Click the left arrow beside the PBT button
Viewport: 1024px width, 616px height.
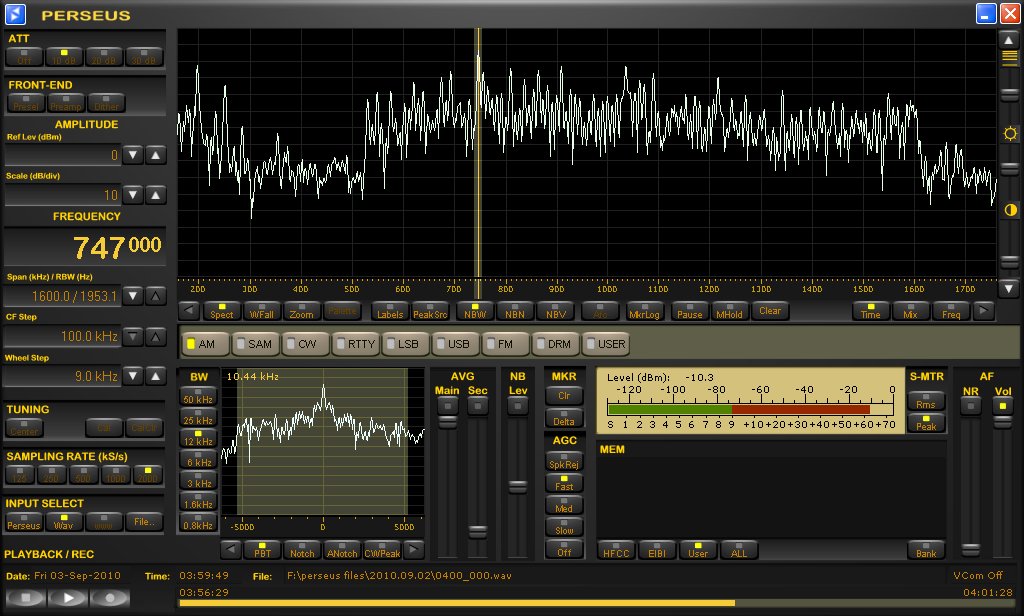tap(231, 550)
